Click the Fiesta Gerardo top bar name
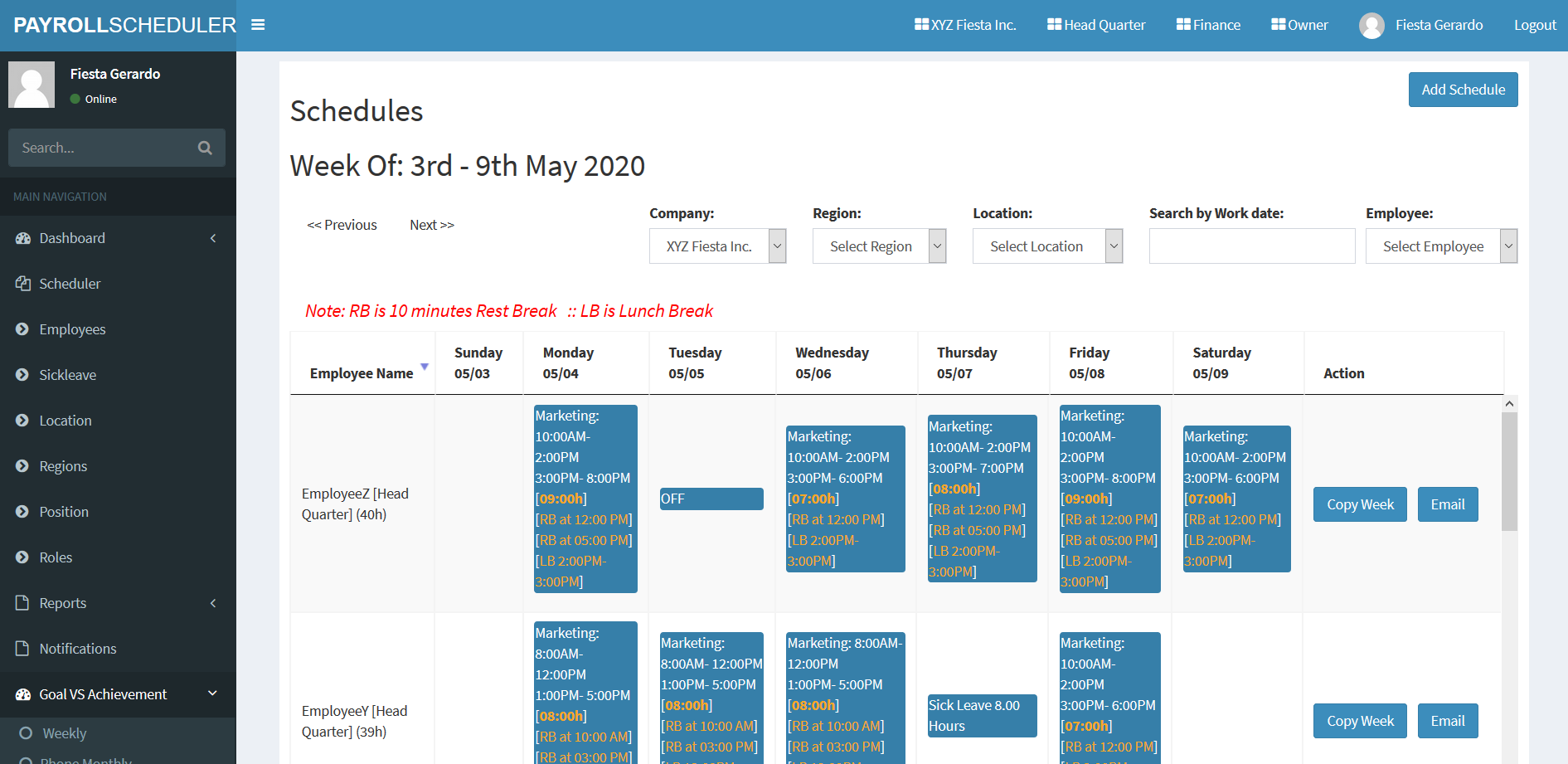The image size is (1568, 764). click(x=1439, y=25)
